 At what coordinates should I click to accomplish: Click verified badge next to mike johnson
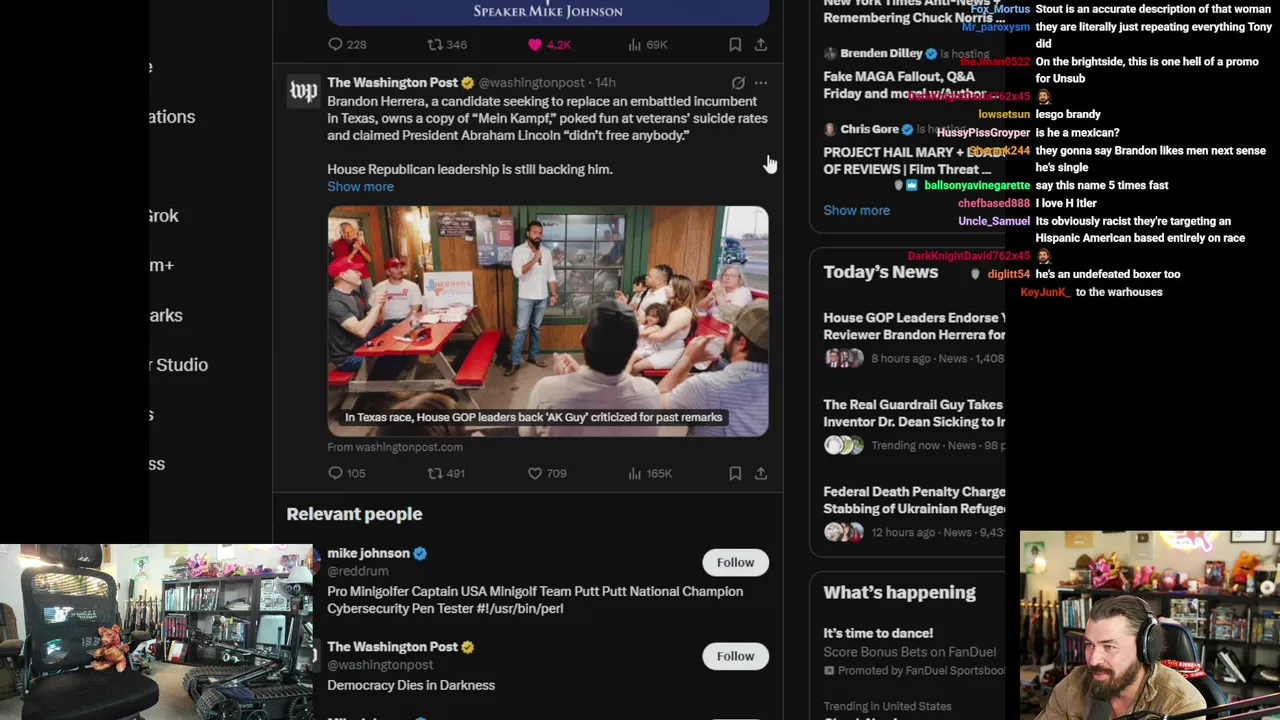tap(420, 553)
